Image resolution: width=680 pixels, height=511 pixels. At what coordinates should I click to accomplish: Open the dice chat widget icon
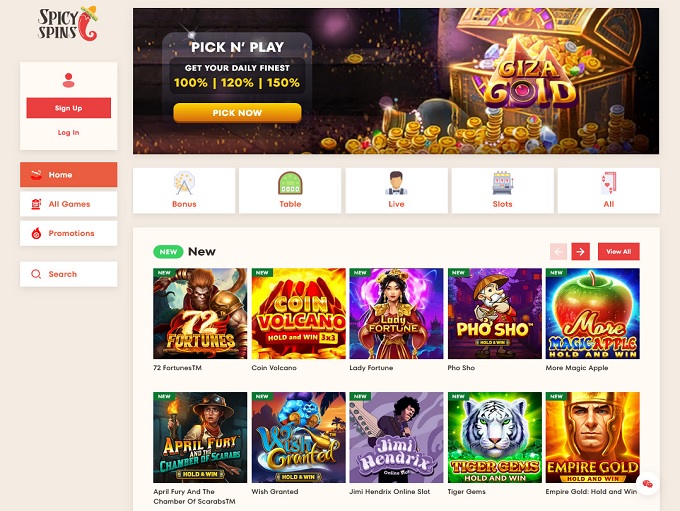(x=647, y=483)
